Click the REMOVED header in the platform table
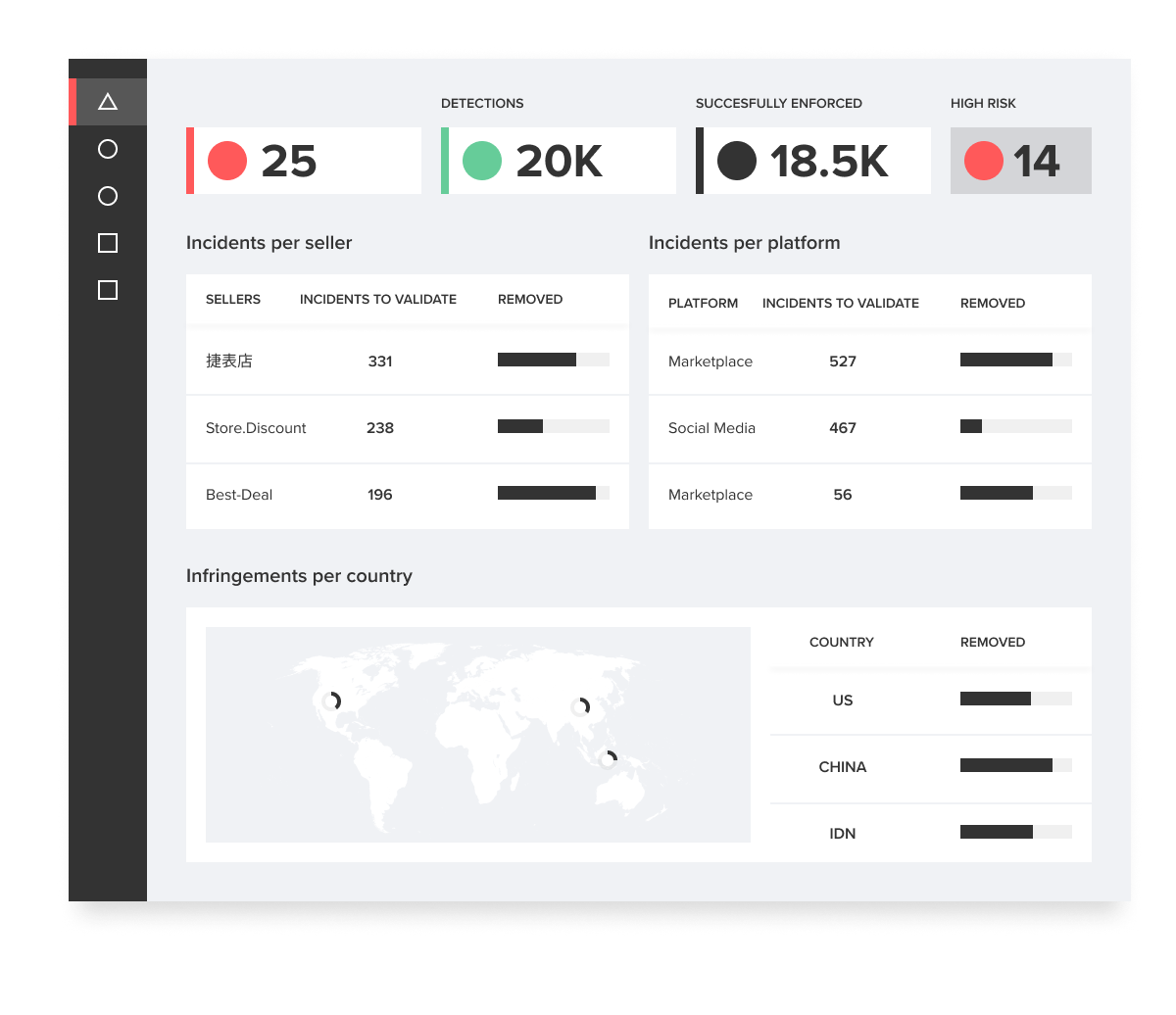This screenshot has height=1015, width=1176. click(x=992, y=303)
